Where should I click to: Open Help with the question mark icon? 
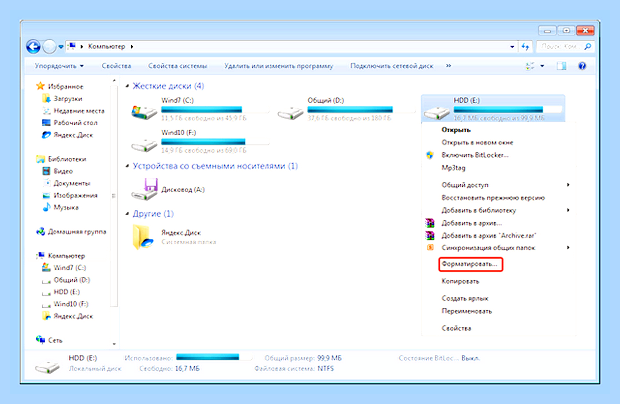point(582,66)
